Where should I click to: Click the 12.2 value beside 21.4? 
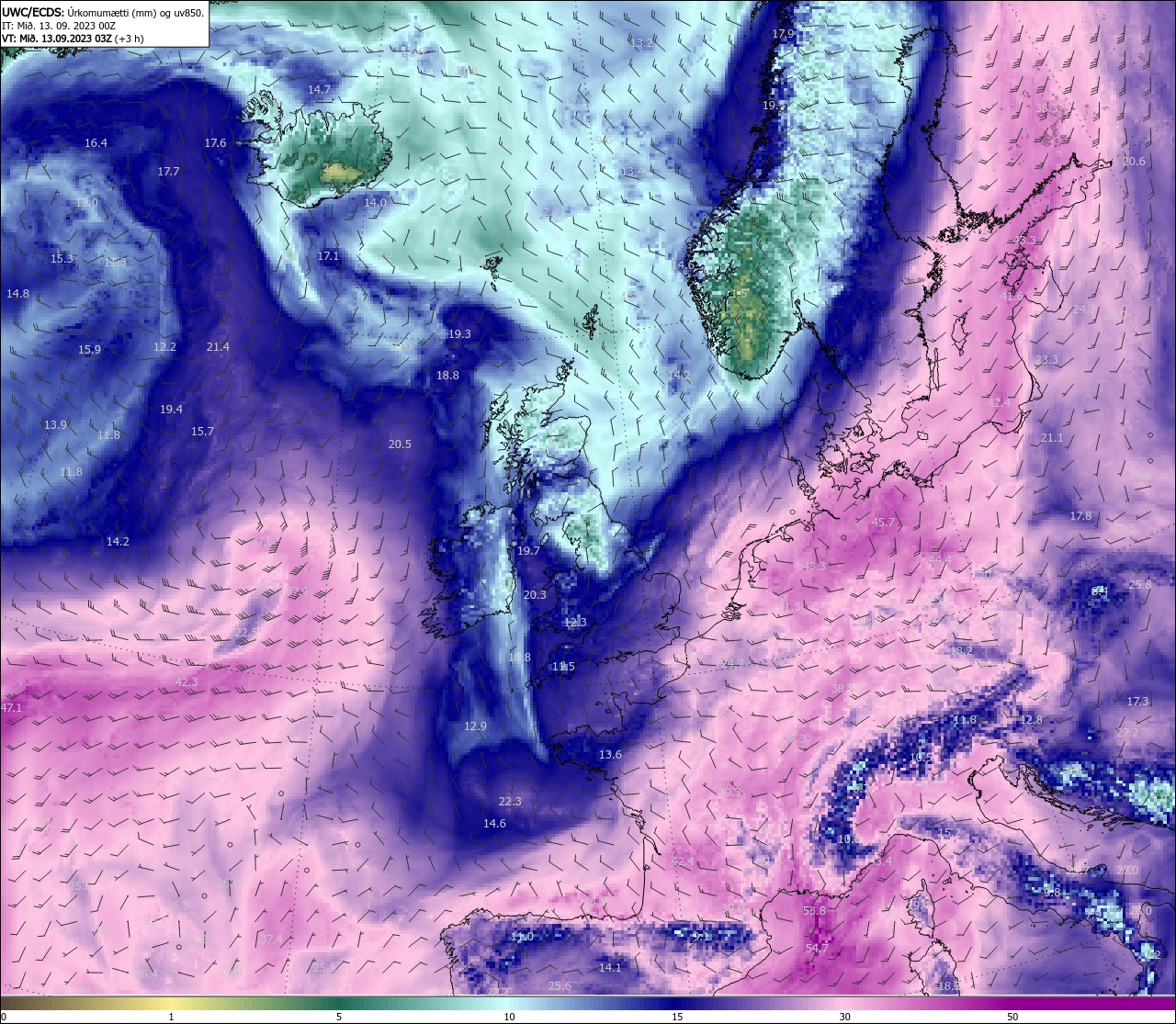164,346
